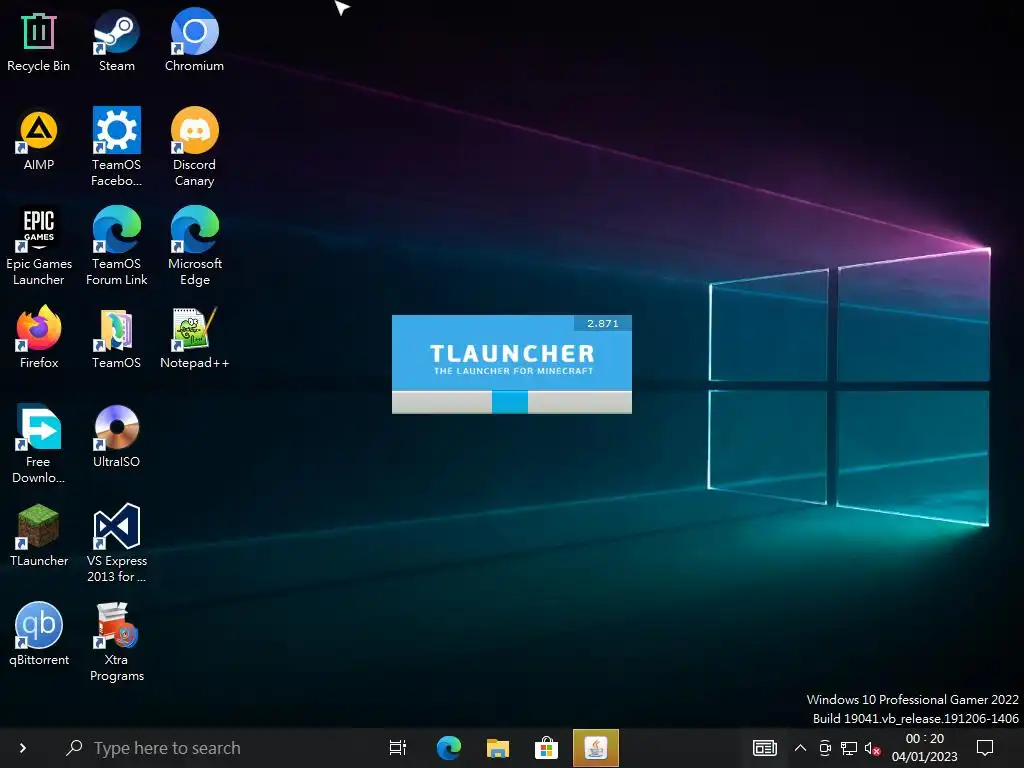The width and height of the screenshot is (1024, 768).
Task: Select the Discord Canary desktop icon
Action: (194, 148)
